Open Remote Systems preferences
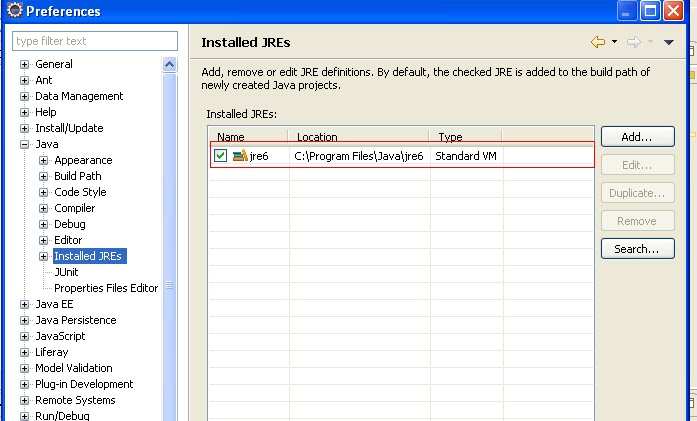697x421 pixels. click(75, 400)
